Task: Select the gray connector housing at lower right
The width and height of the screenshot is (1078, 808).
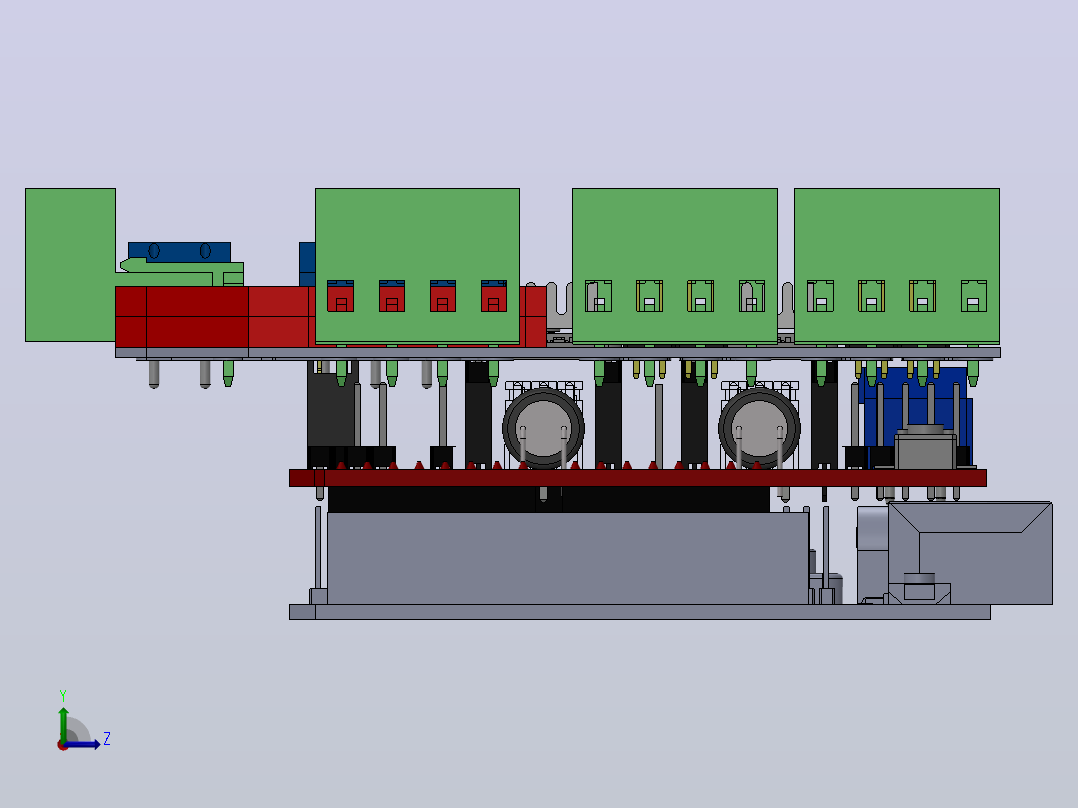Action: pos(970,554)
